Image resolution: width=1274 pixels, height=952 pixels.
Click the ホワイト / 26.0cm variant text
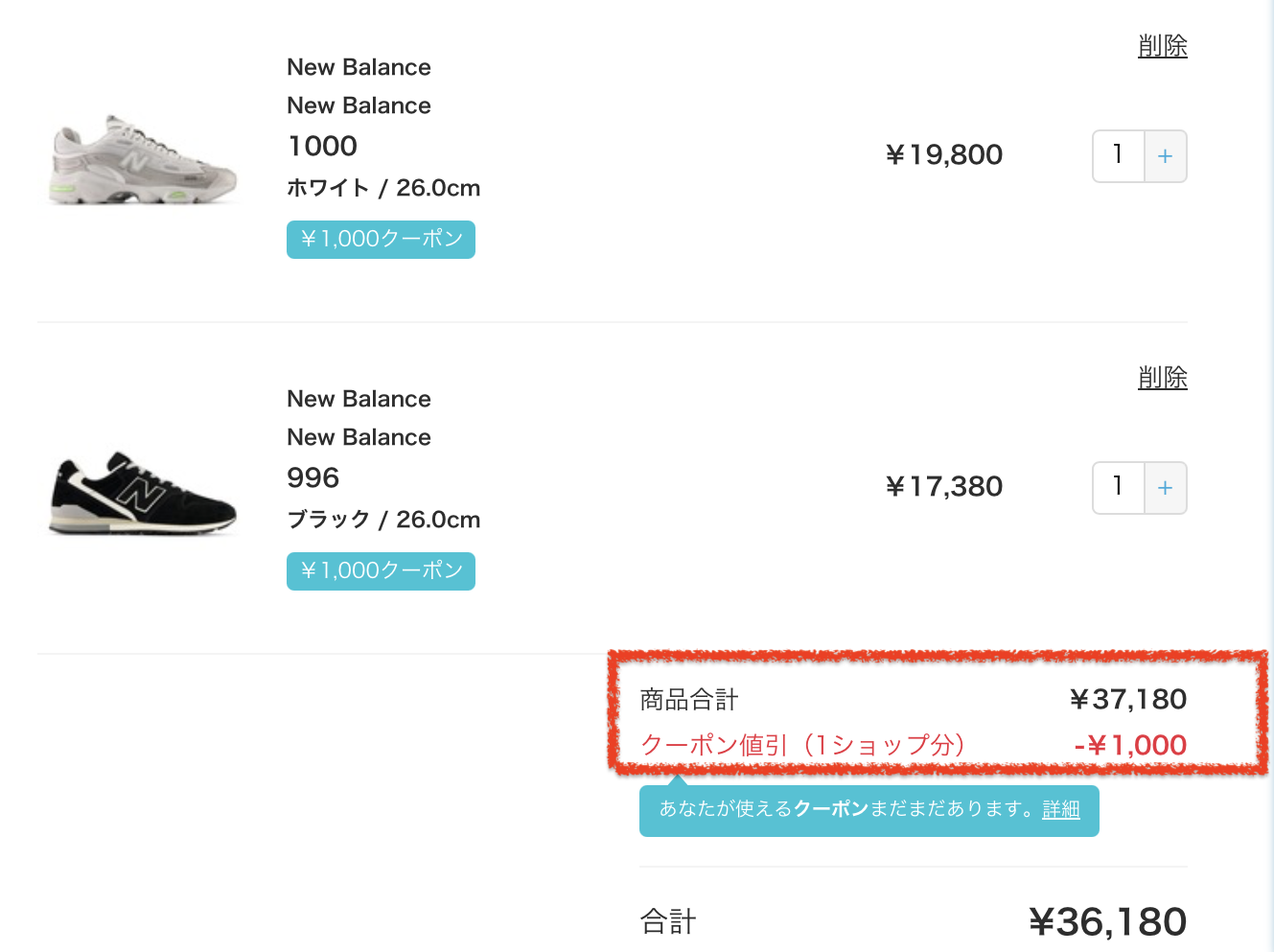(383, 188)
